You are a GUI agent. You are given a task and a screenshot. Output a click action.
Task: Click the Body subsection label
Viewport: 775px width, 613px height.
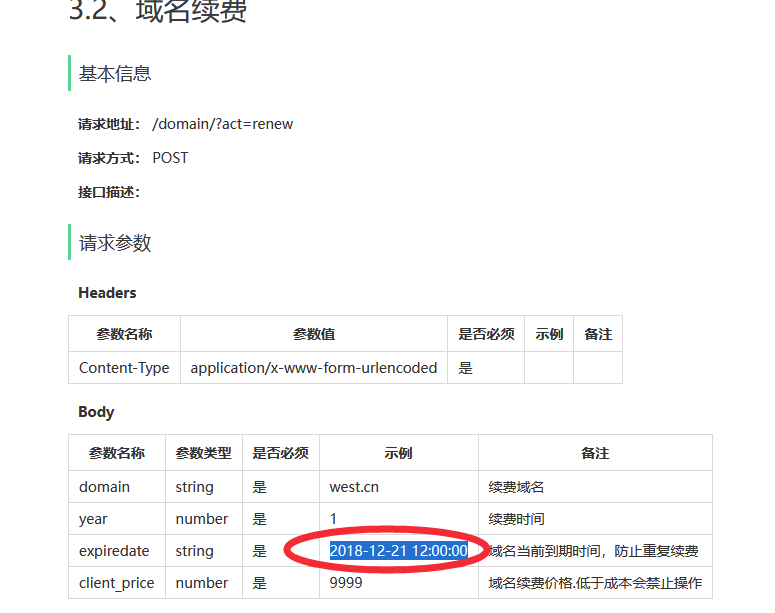[x=96, y=412]
